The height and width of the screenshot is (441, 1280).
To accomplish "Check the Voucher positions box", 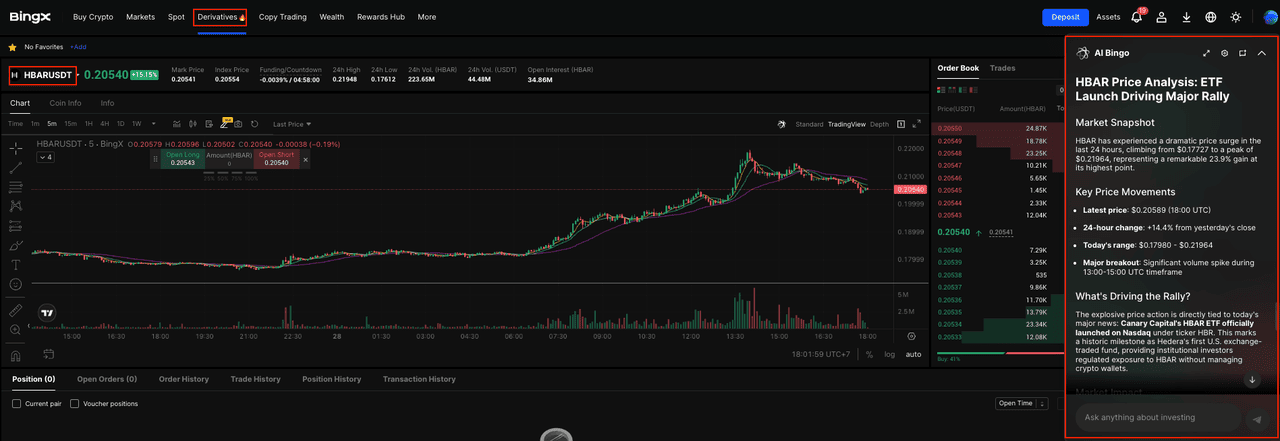I will click(74, 404).
